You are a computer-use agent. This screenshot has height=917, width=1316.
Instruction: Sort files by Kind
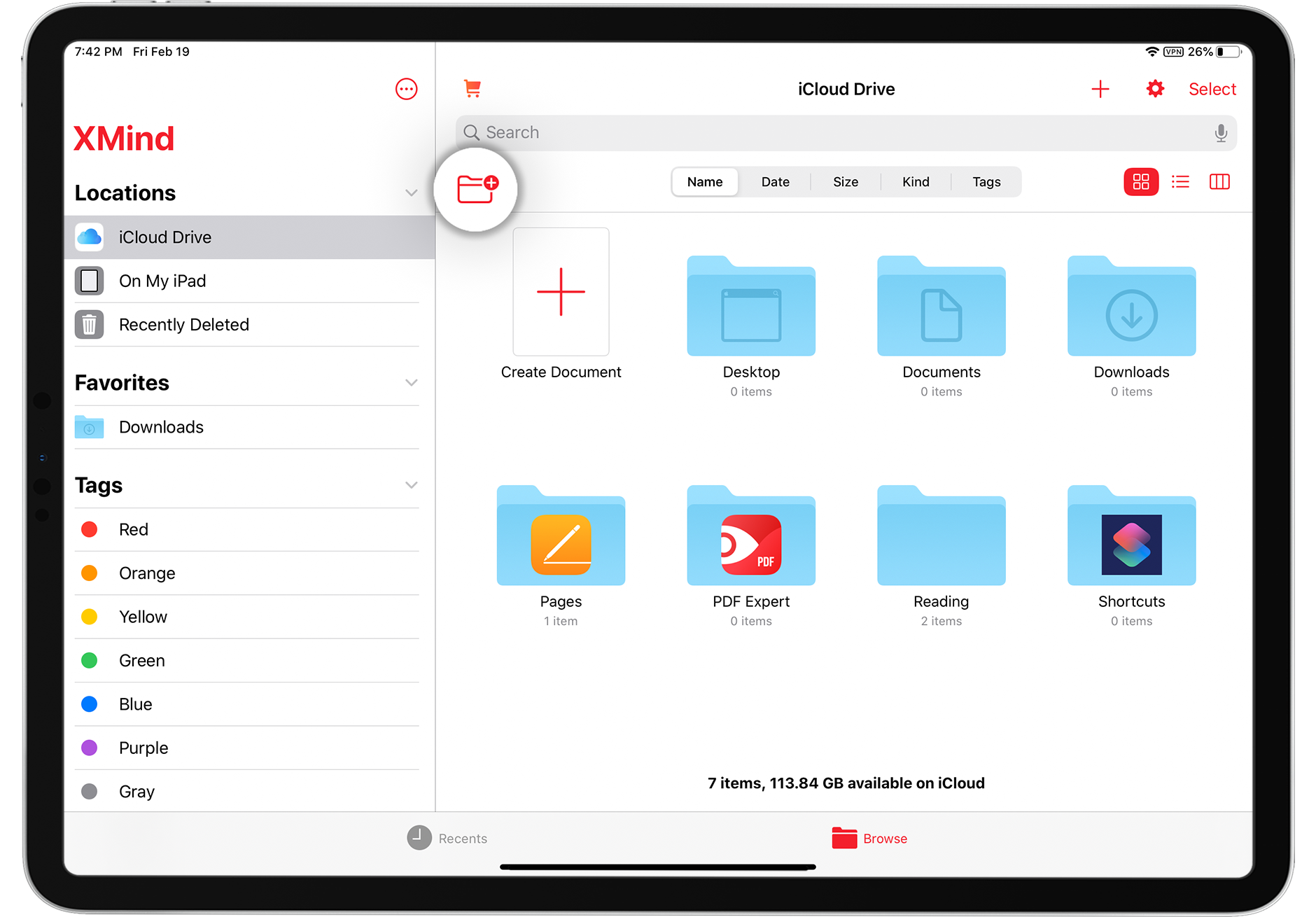(x=916, y=182)
